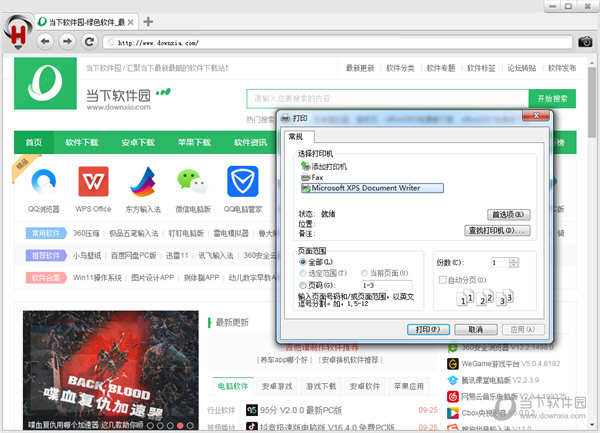Switch to 安卓游戏 tab

tap(277, 386)
